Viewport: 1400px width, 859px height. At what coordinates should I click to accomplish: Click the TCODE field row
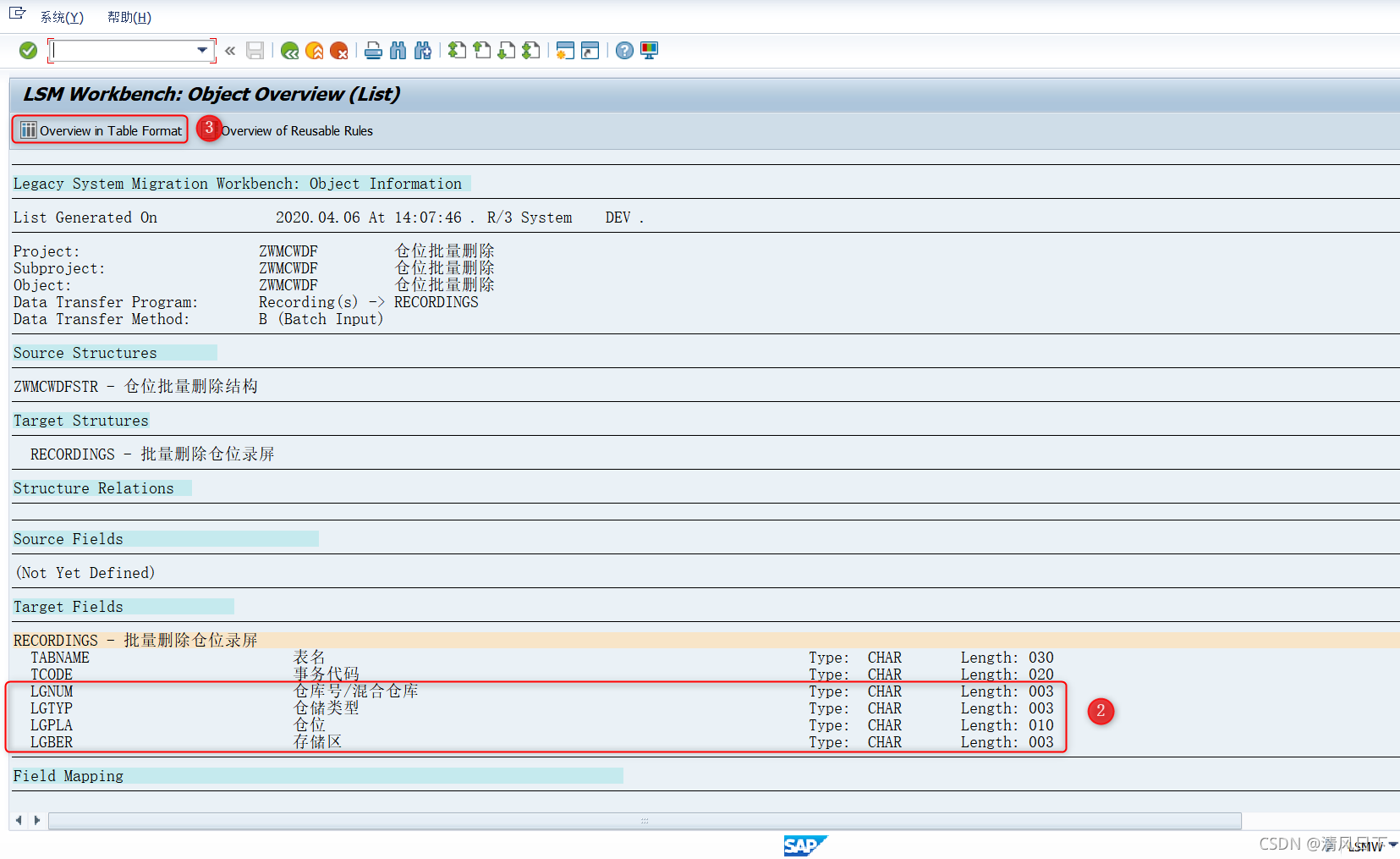click(x=542, y=675)
